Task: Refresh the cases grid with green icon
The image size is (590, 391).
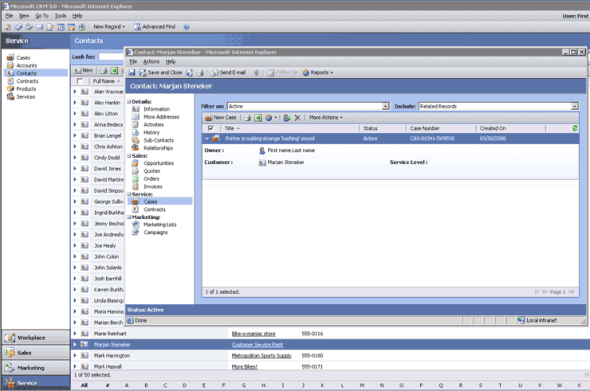Action: (x=575, y=128)
